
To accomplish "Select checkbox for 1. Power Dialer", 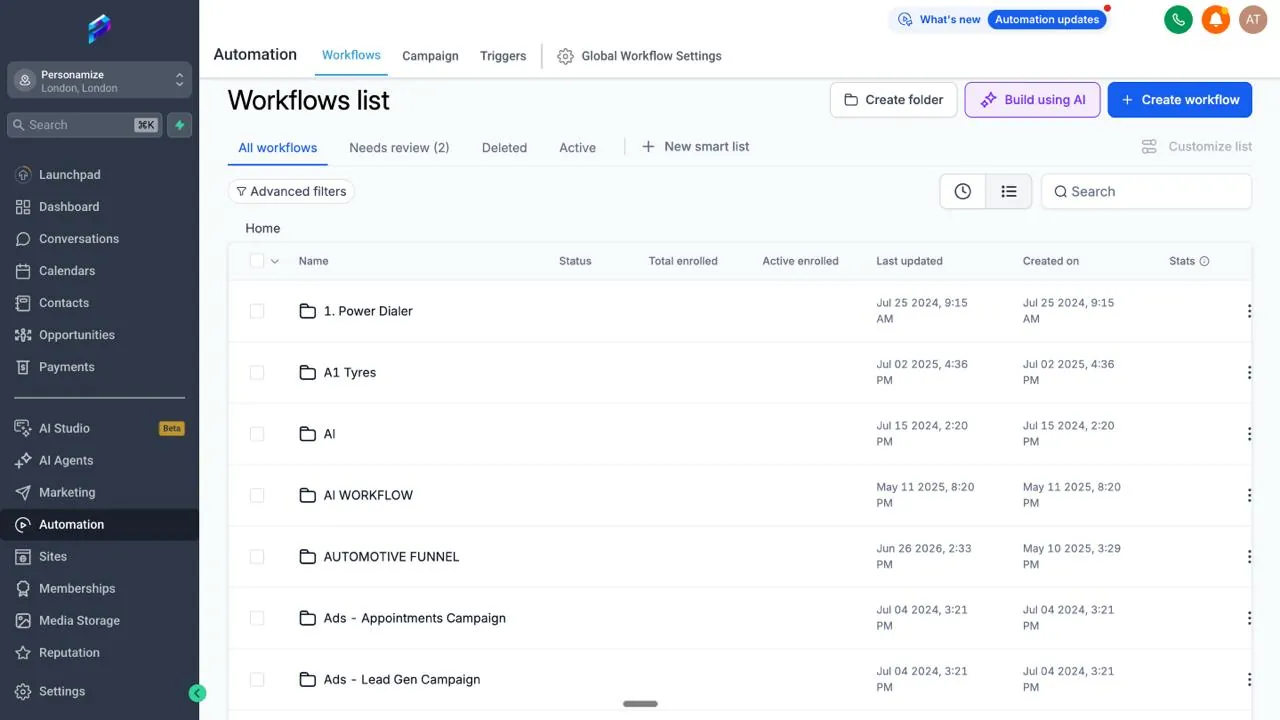I will coord(257,311).
